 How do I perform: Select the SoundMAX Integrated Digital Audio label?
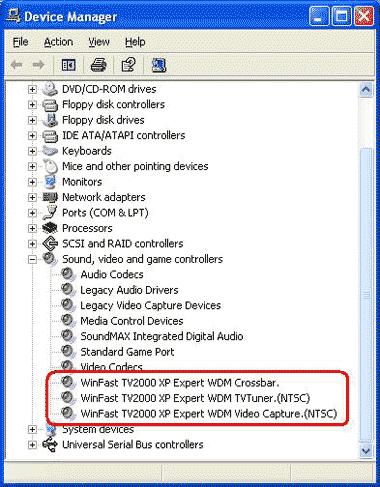coord(162,336)
